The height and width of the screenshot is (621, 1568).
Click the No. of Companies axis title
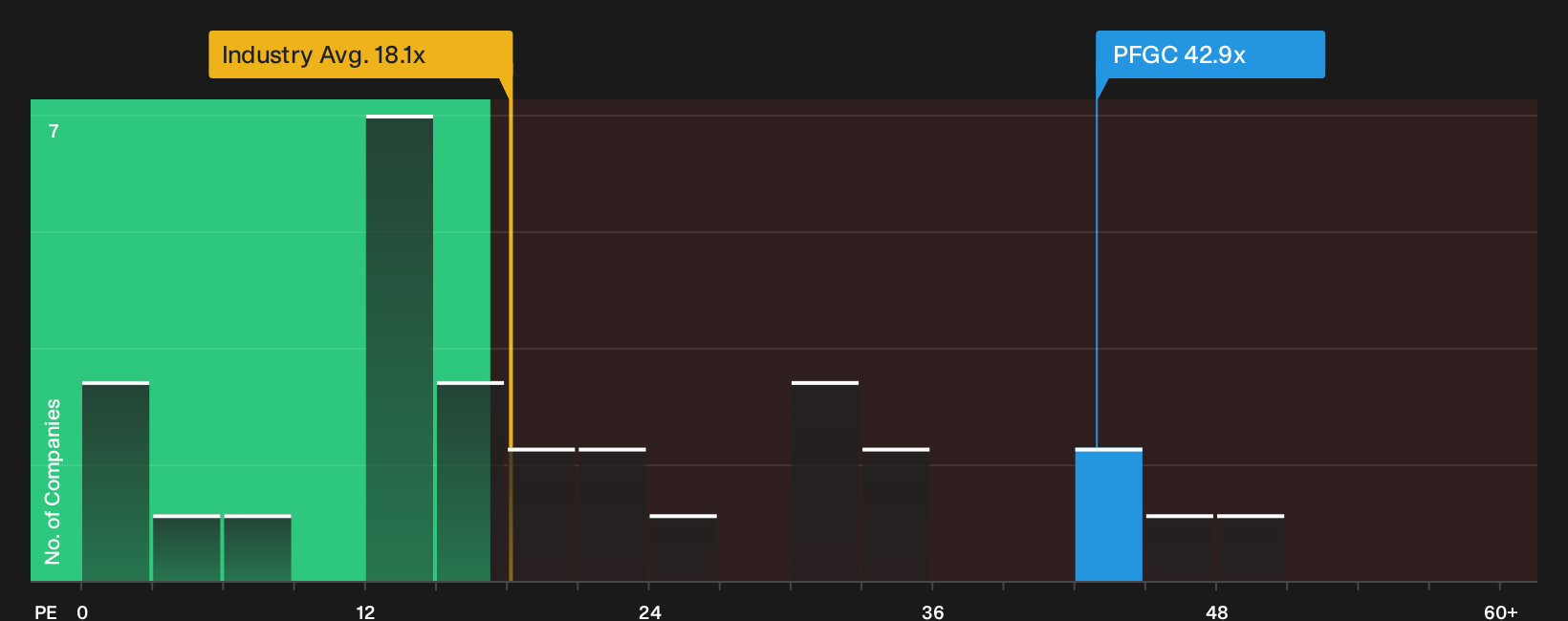(x=53, y=482)
